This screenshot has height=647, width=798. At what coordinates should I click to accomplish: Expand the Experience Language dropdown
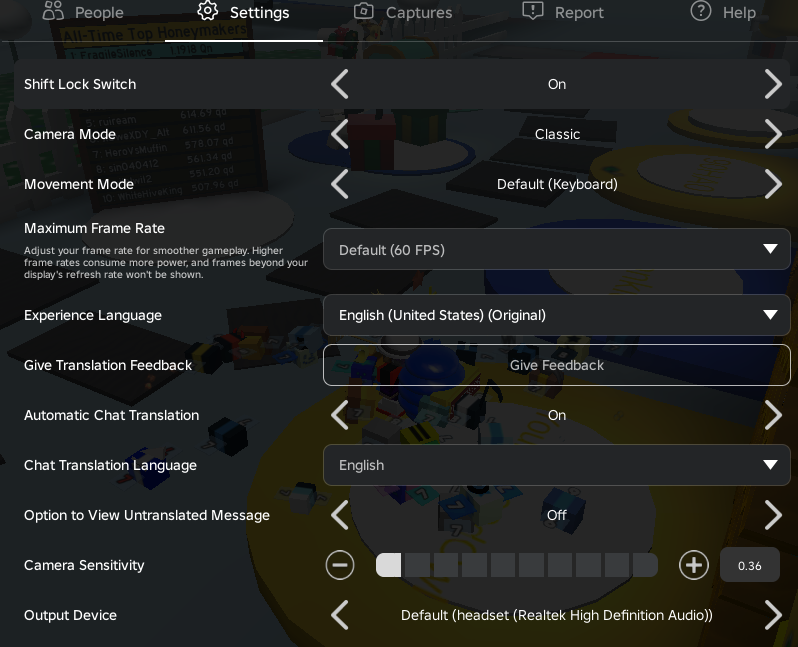(x=557, y=315)
